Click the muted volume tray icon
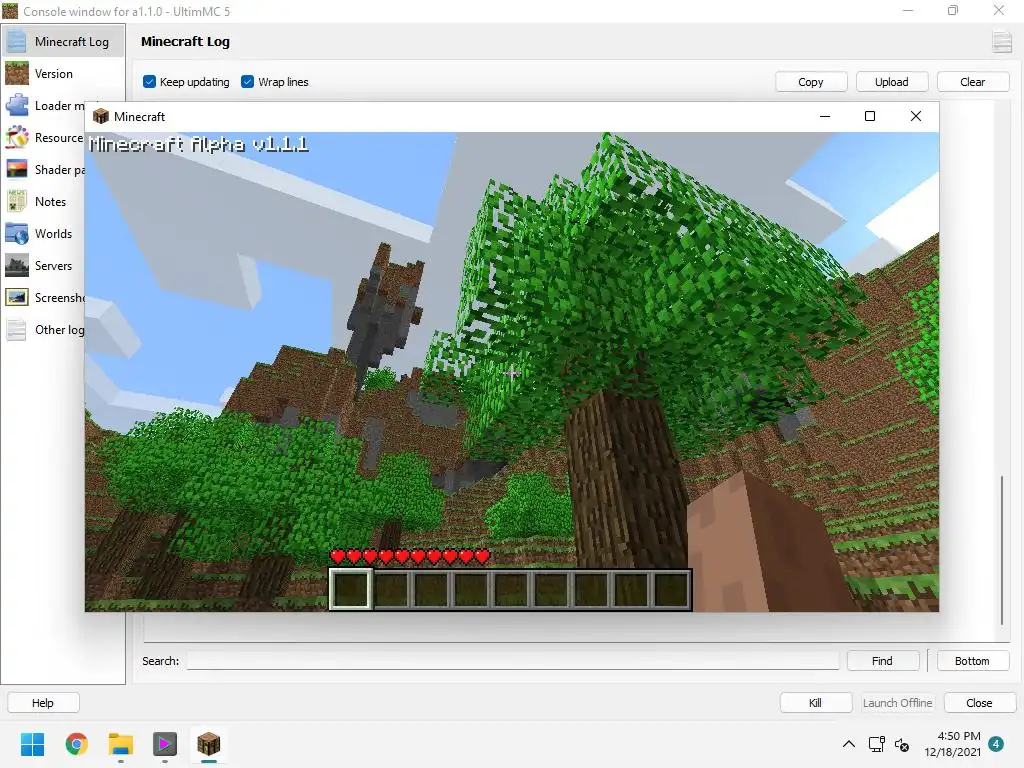Screen dimensions: 1024x768 click(x=902, y=744)
